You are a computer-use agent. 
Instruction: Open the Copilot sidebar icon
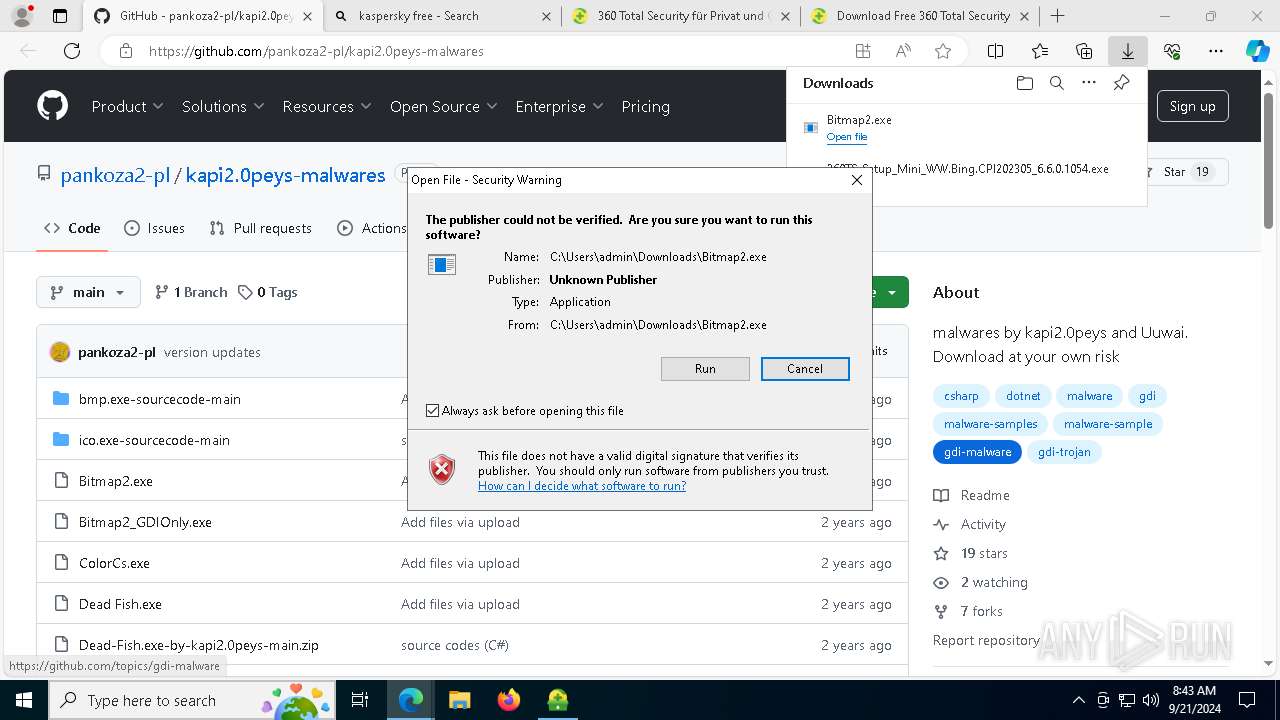[x=1257, y=51]
